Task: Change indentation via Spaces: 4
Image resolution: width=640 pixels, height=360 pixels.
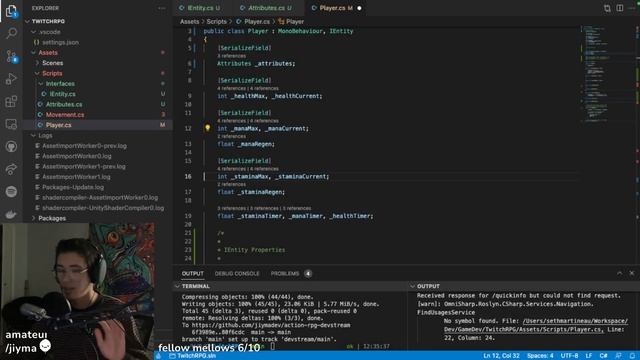Action: tap(540, 356)
